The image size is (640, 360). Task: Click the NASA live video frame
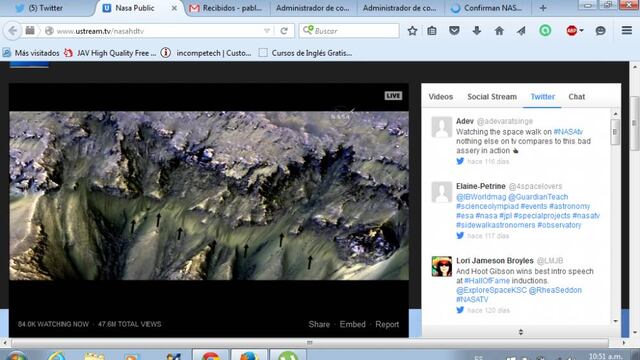[209, 196]
